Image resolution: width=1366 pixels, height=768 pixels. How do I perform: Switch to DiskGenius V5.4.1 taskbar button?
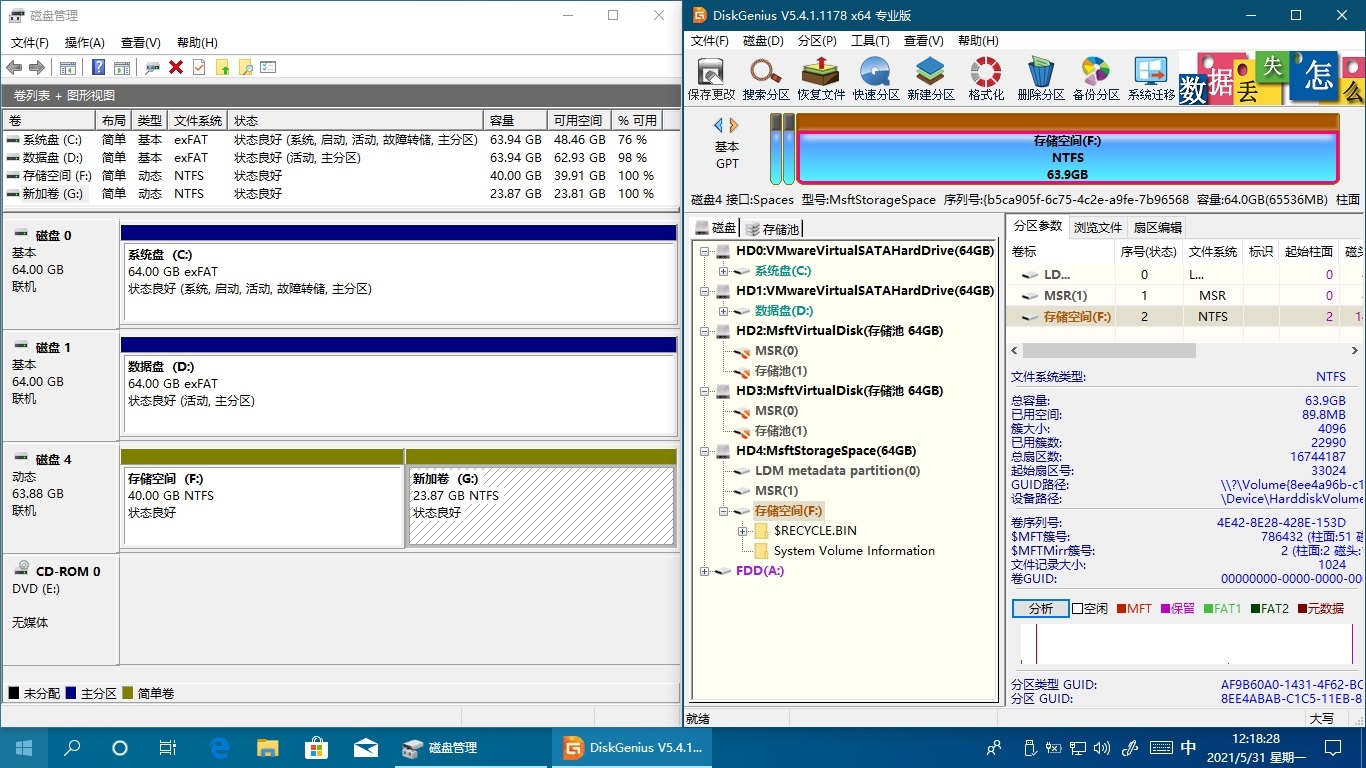[x=633, y=747]
